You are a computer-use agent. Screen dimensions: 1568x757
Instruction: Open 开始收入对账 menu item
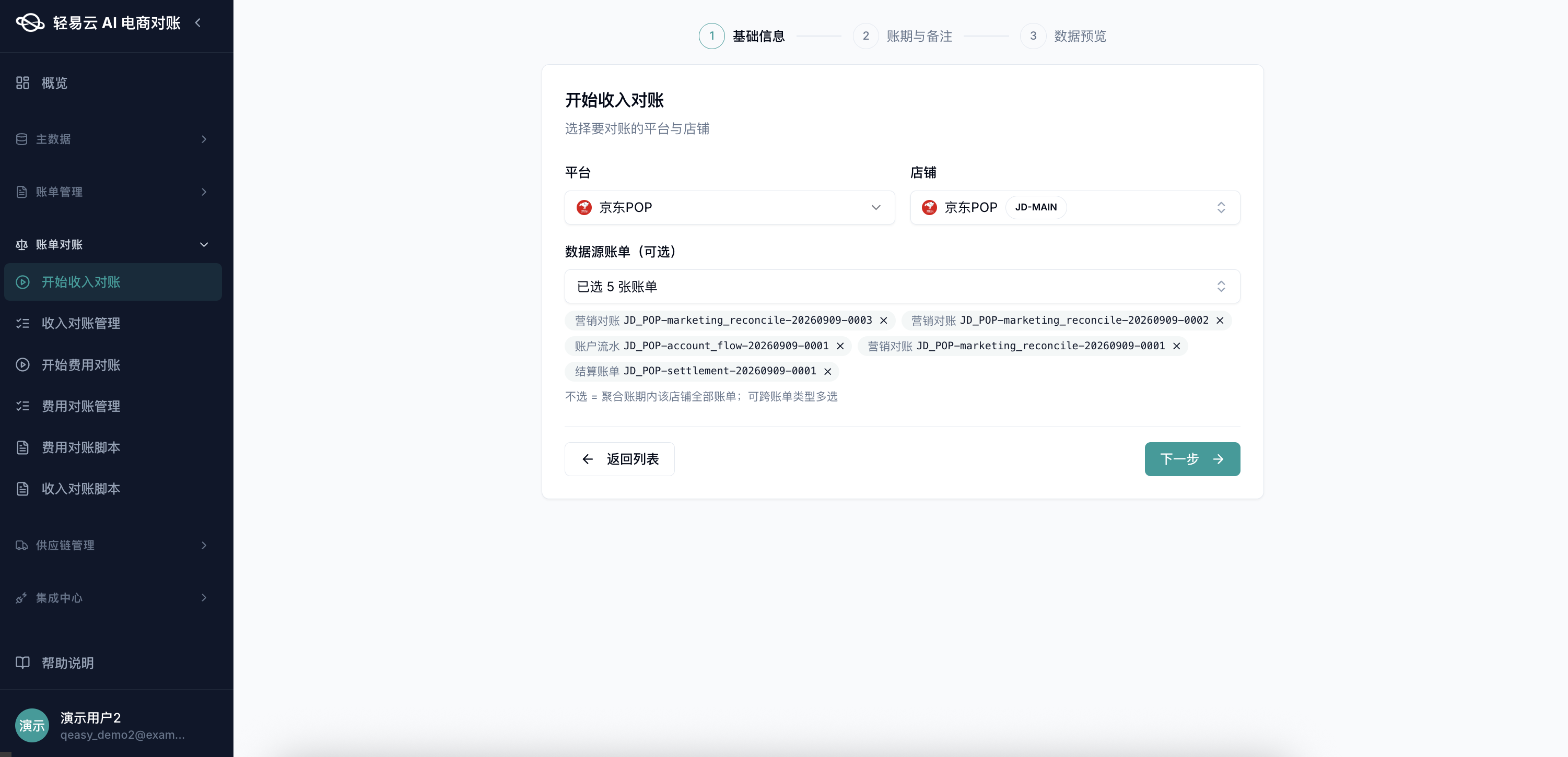pyautogui.click(x=113, y=282)
